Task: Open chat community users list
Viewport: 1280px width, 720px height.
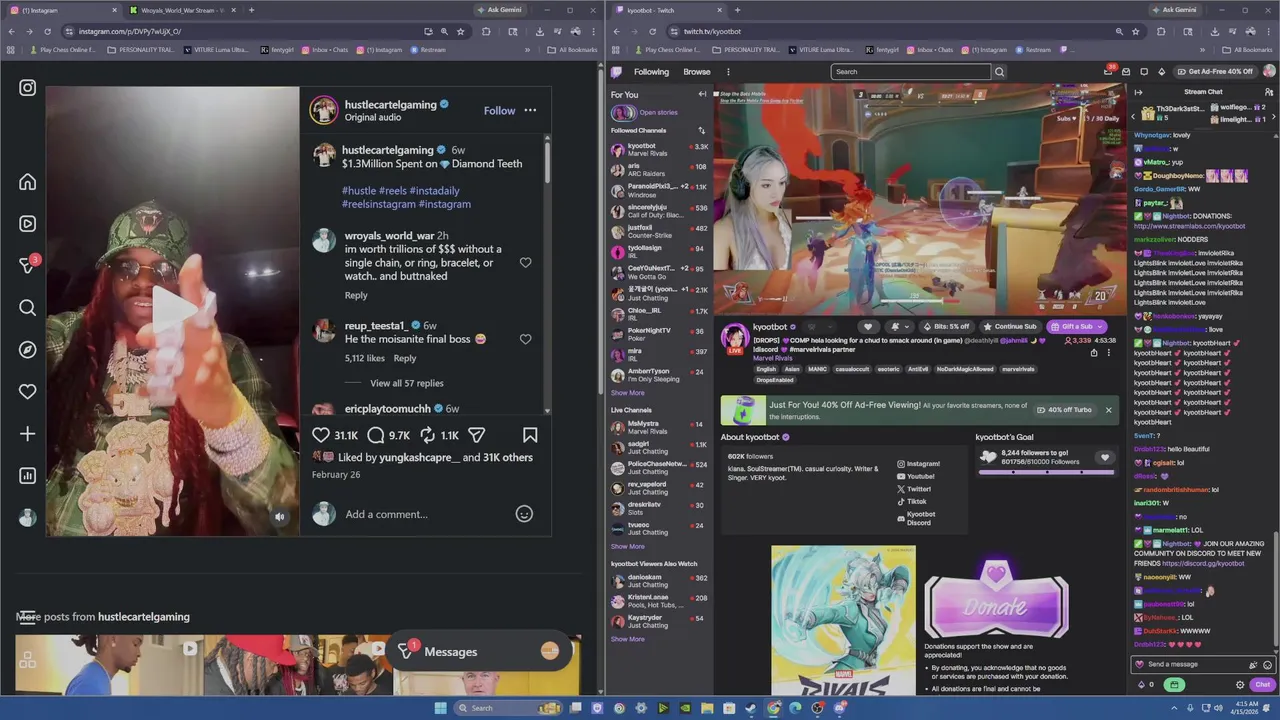Action: (x=1269, y=92)
